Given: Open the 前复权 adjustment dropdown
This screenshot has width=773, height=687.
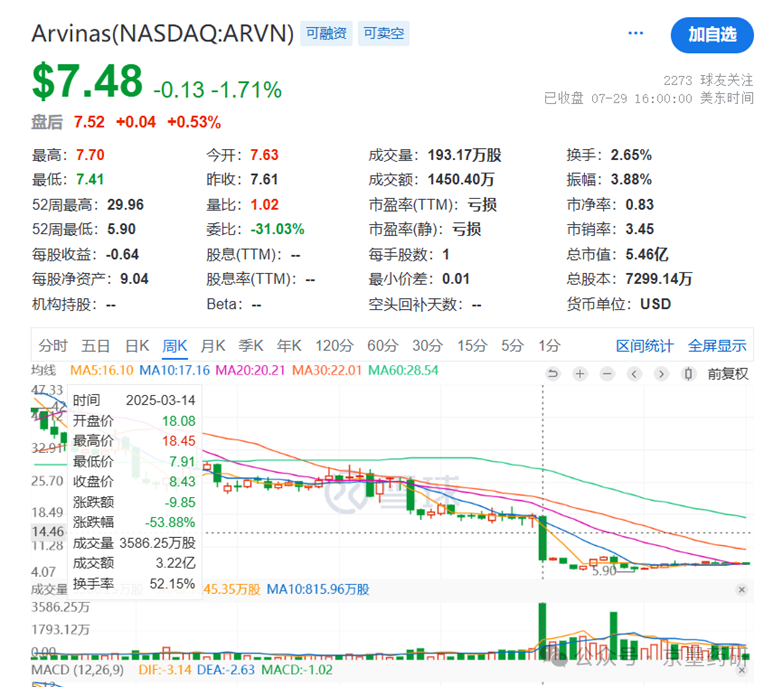Looking at the screenshot, I should click(x=728, y=374).
